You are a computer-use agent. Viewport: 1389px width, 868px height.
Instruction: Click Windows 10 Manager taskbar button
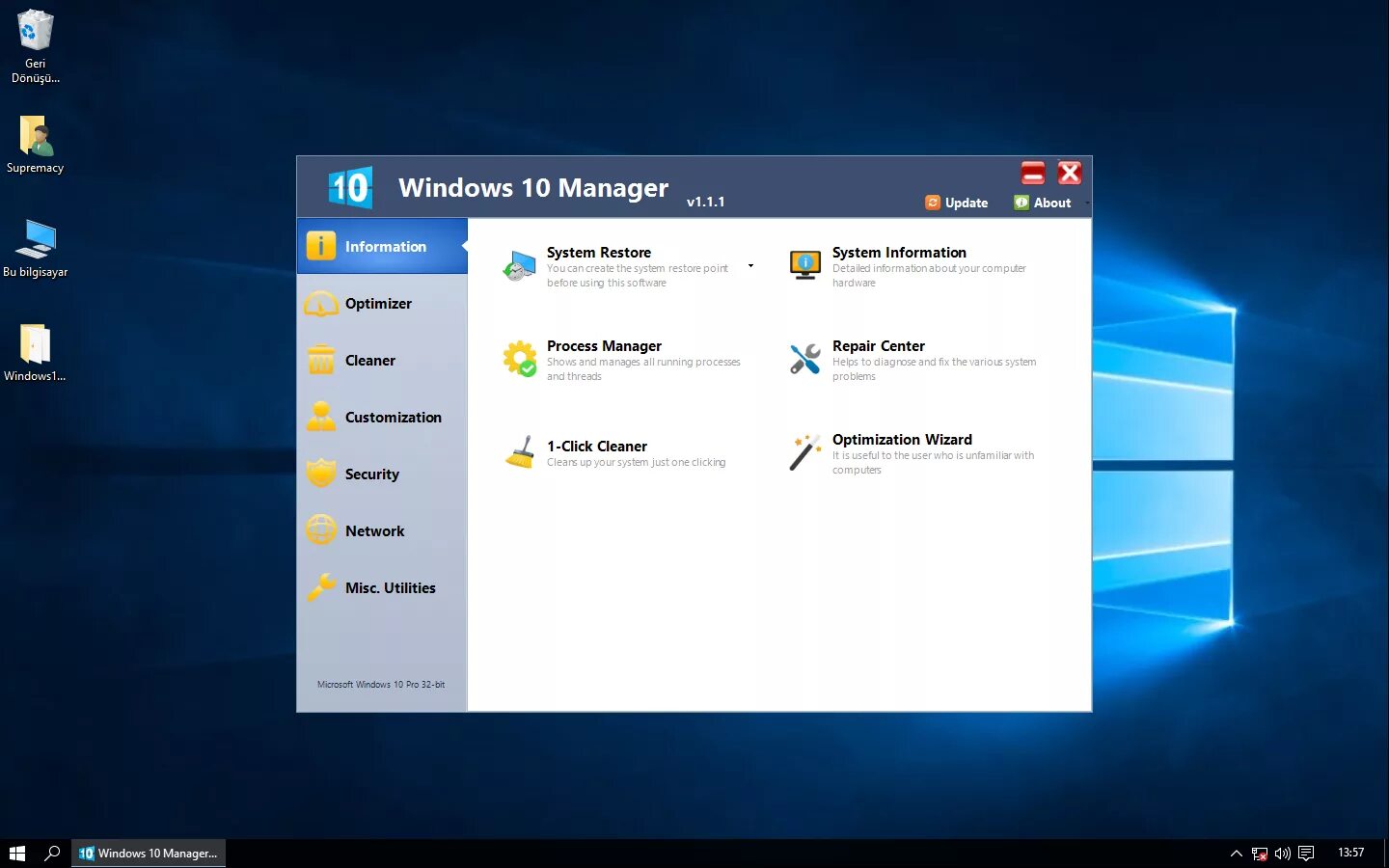149,854
